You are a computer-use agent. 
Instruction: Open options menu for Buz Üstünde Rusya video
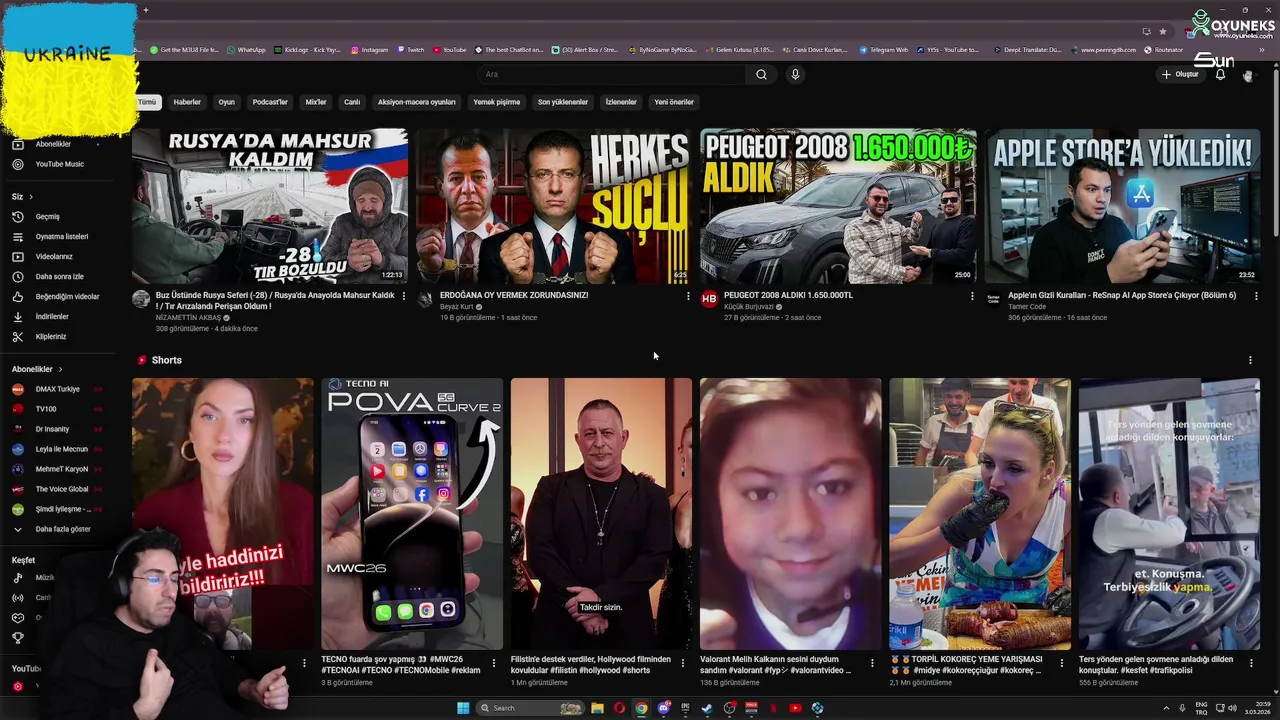404,296
